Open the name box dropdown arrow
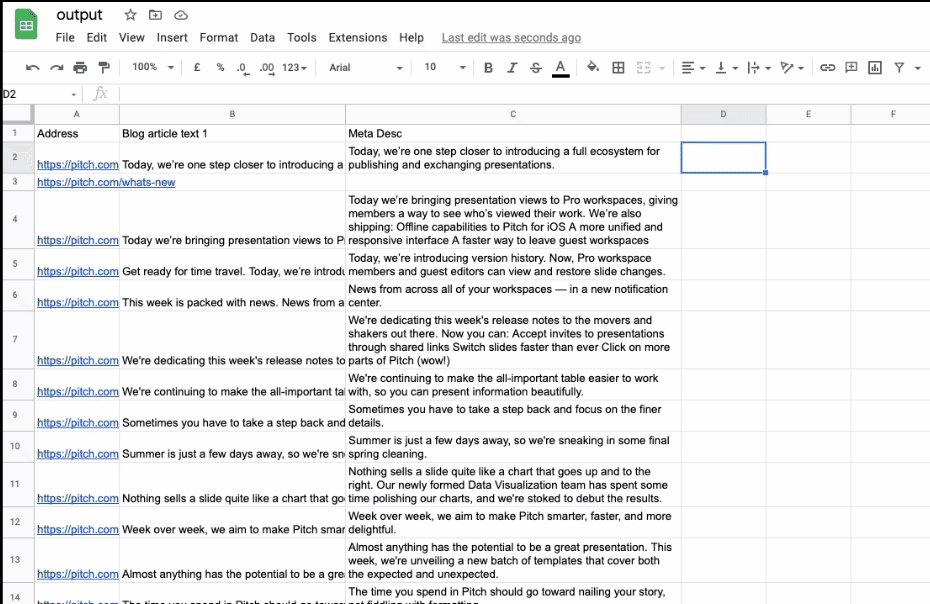 pos(74,94)
